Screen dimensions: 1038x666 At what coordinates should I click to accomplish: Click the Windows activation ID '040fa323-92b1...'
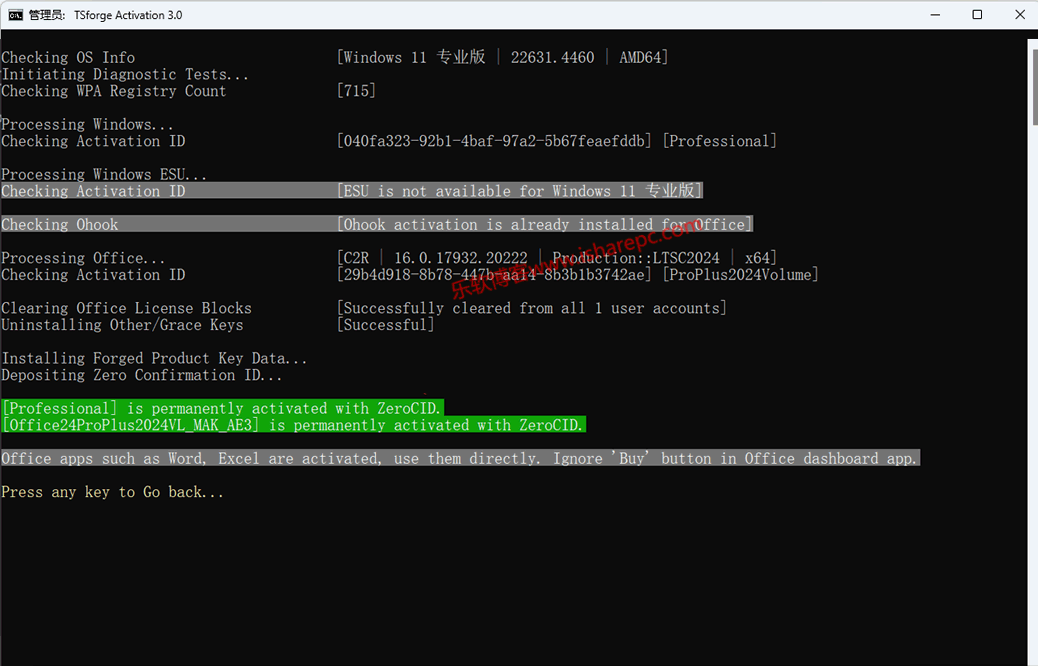494,141
